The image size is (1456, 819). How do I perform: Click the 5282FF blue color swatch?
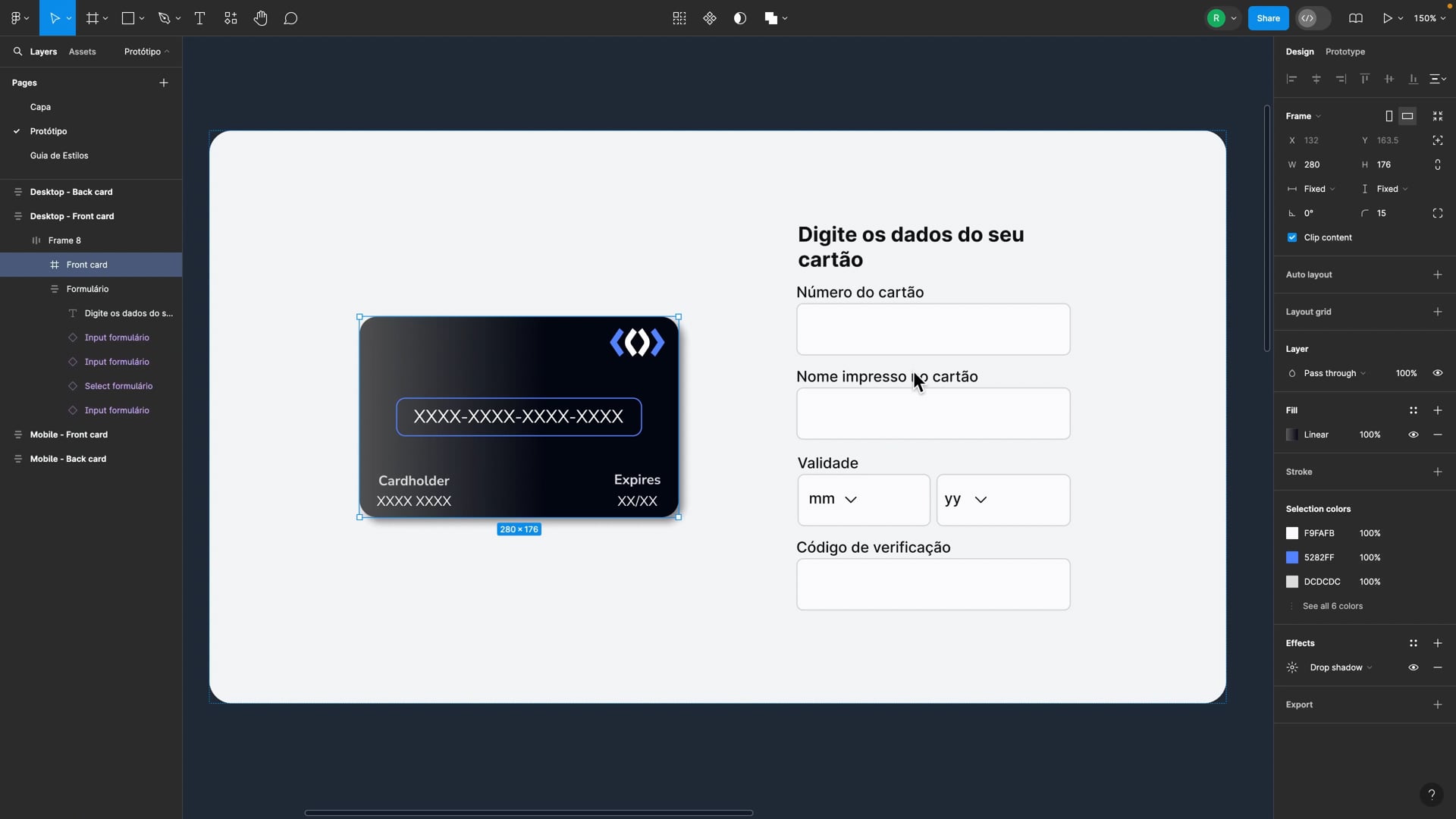tap(1292, 557)
